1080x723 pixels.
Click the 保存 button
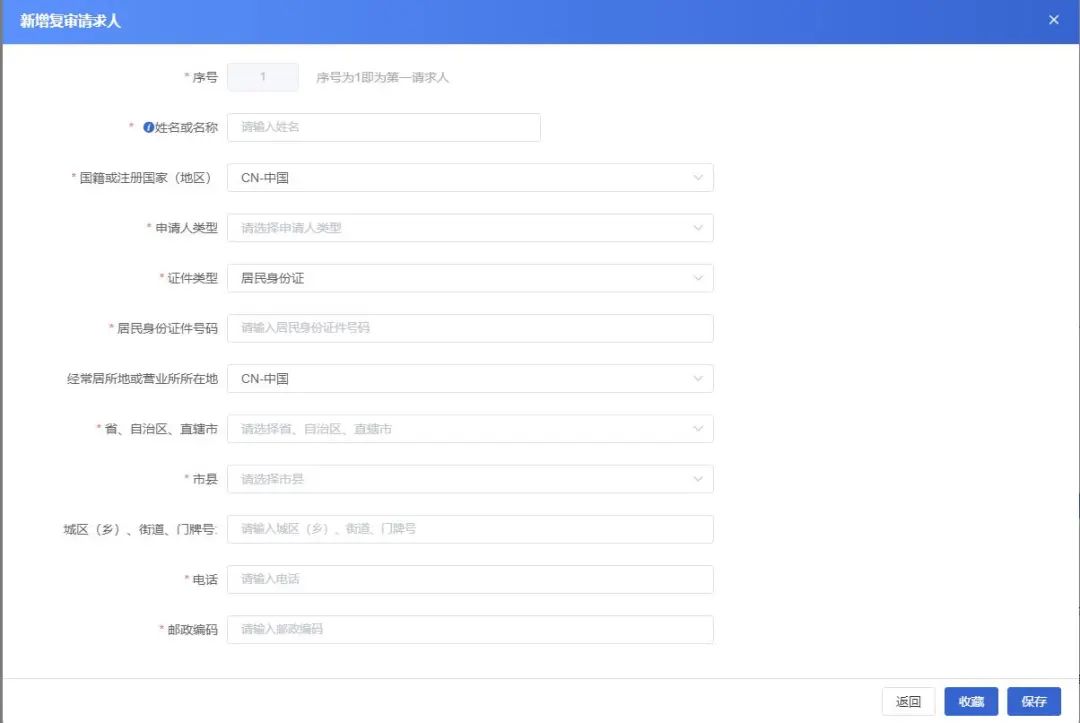[1034, 702]
